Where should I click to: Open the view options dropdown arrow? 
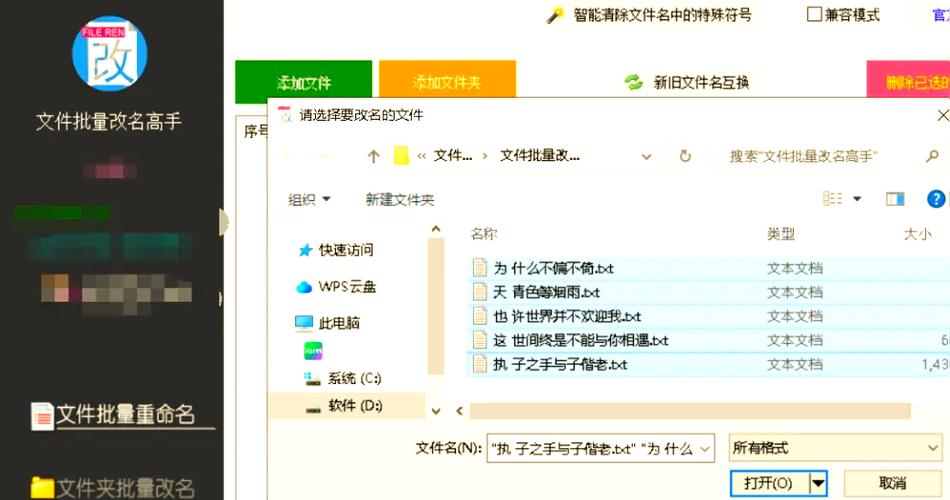point(857,198)
